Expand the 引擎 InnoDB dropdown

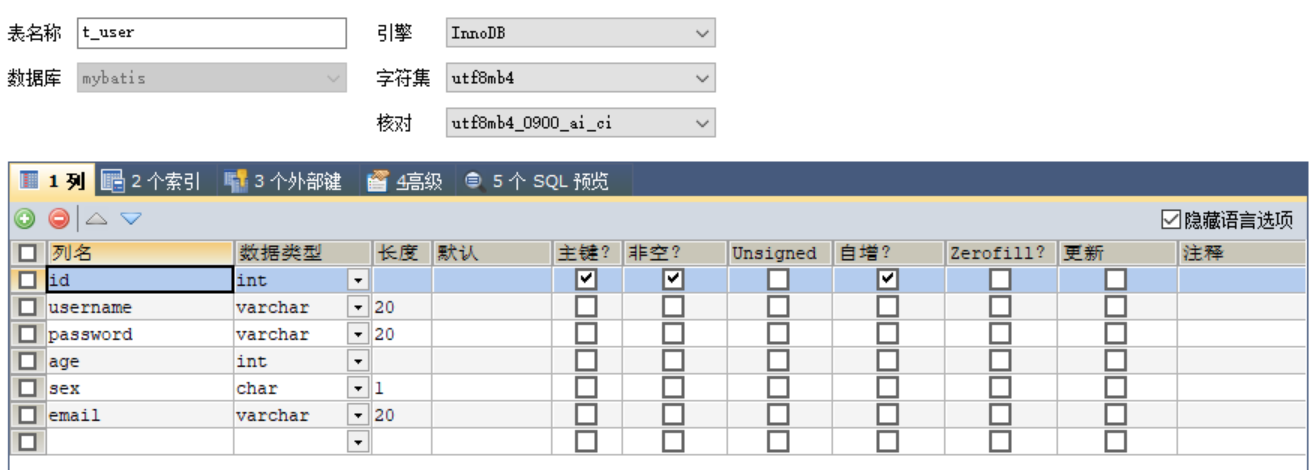point(702,33)
